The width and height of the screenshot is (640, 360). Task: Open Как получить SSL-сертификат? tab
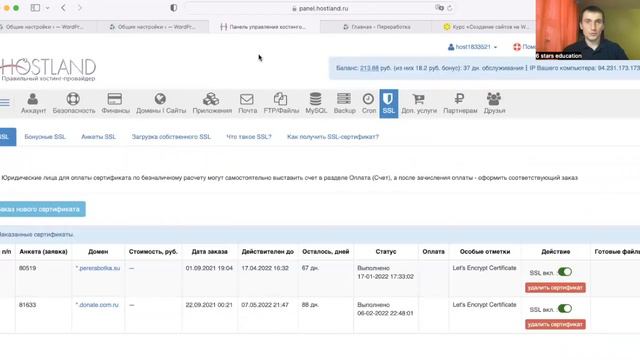pyautogui.click(x=333, y=137)
